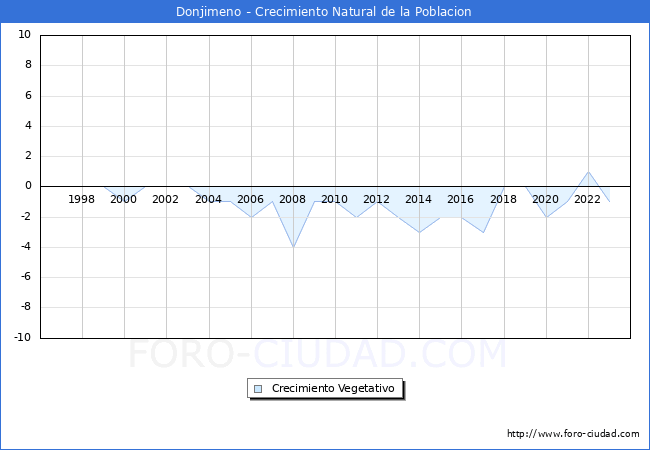
Task: Click the y-axis value 0
Action: click(x=28, y=186)
